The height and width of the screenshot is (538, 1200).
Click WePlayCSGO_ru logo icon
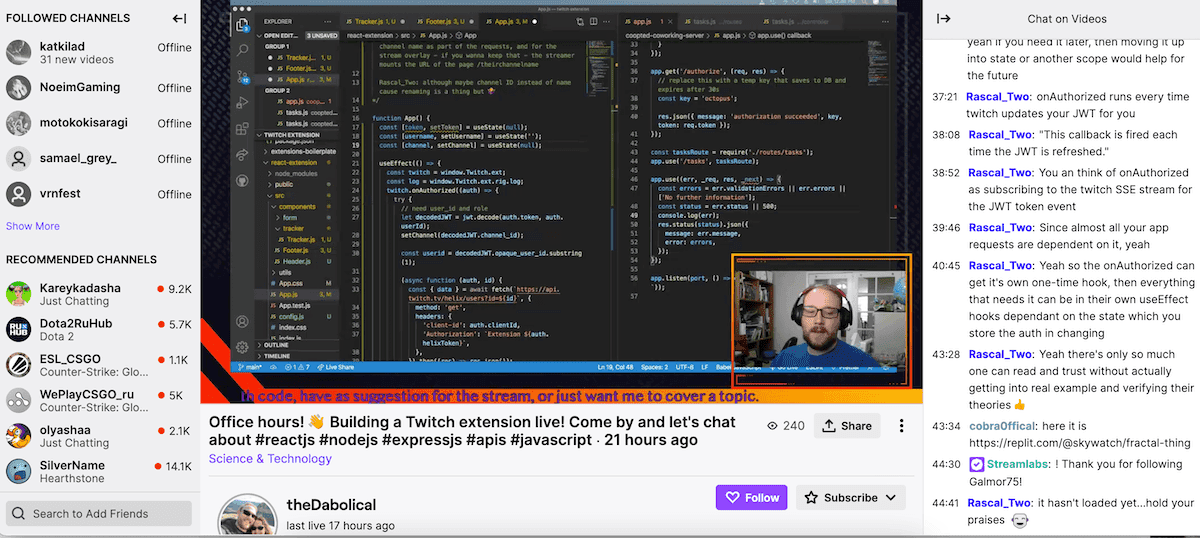19,401
